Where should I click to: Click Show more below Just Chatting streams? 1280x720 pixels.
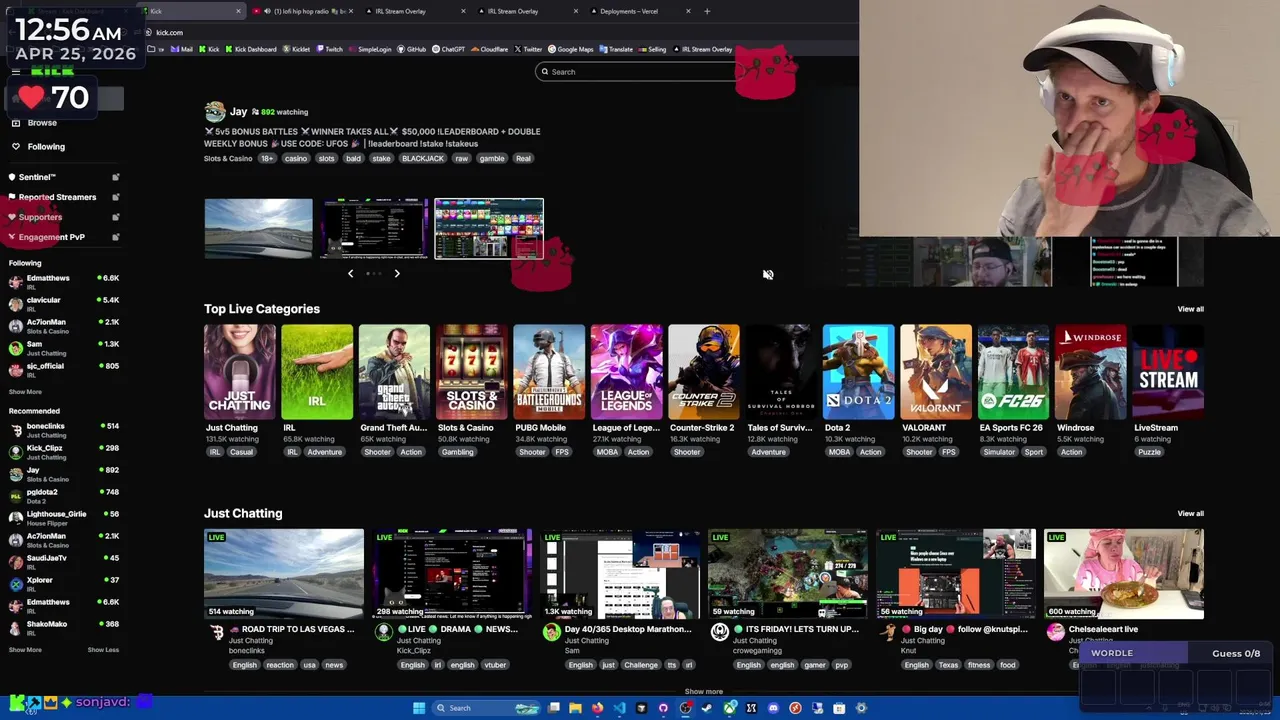[x=704, y=691]
